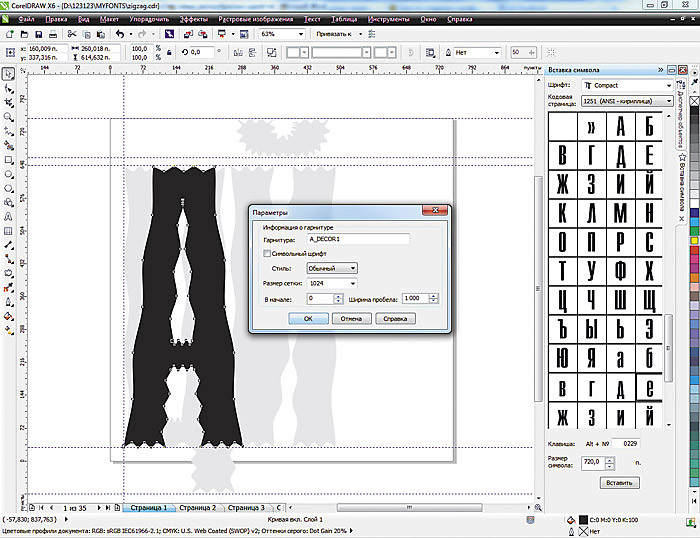
Task: Select the Rectangle tool in toolbox
Action: (x=8, y=159)
